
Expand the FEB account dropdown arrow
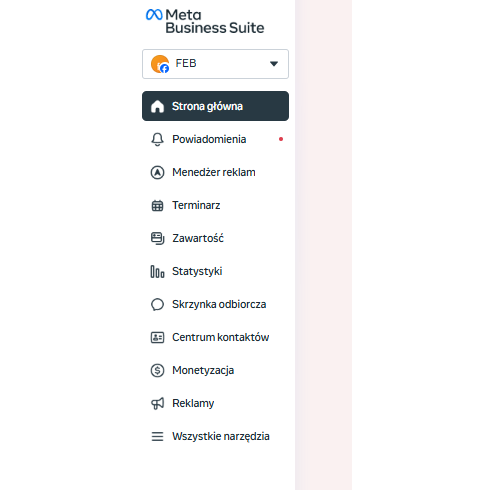[x=274, y=64]
